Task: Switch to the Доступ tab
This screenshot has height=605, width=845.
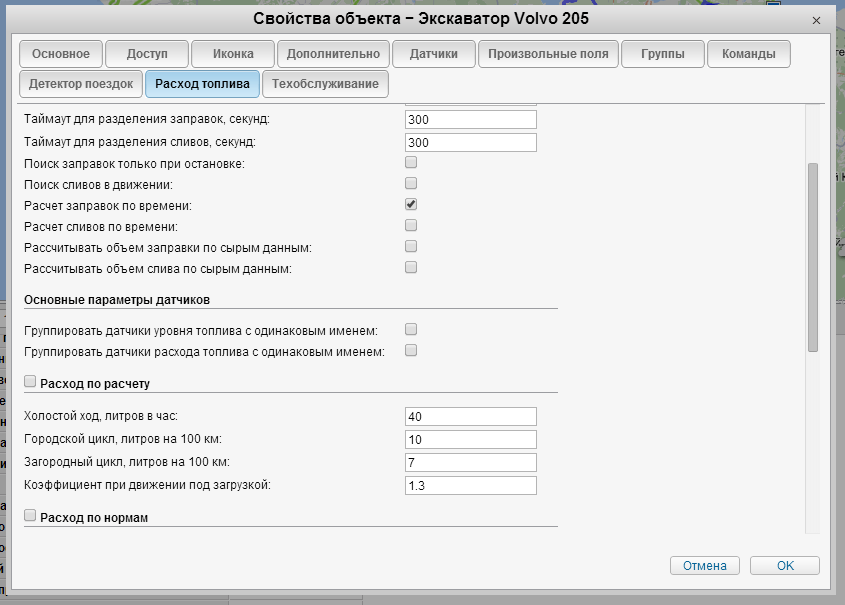Action: tap(147, 54)
